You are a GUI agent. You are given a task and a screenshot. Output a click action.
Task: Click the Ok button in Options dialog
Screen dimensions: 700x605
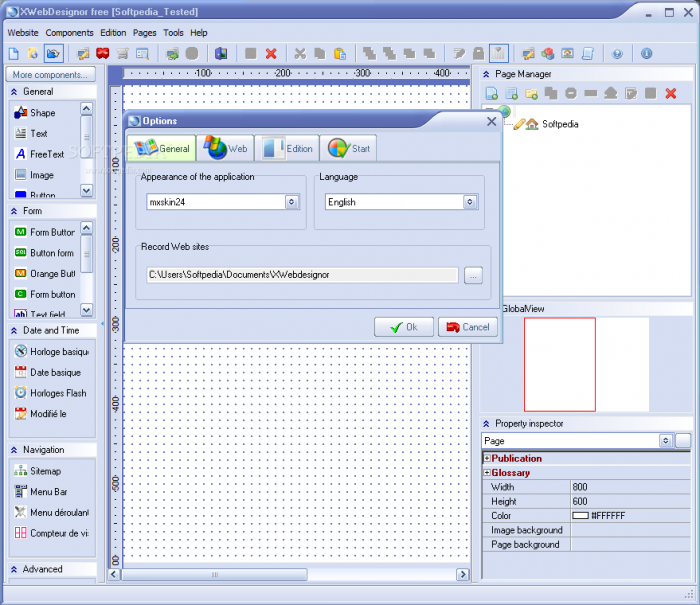[x=403, y=327]
